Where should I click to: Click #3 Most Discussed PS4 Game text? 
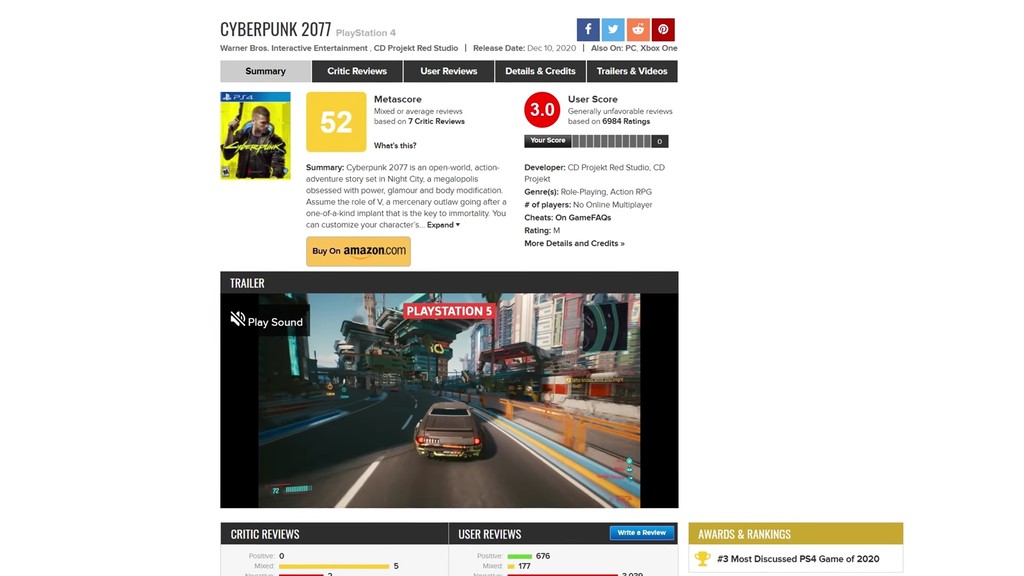tap(798, 559)
